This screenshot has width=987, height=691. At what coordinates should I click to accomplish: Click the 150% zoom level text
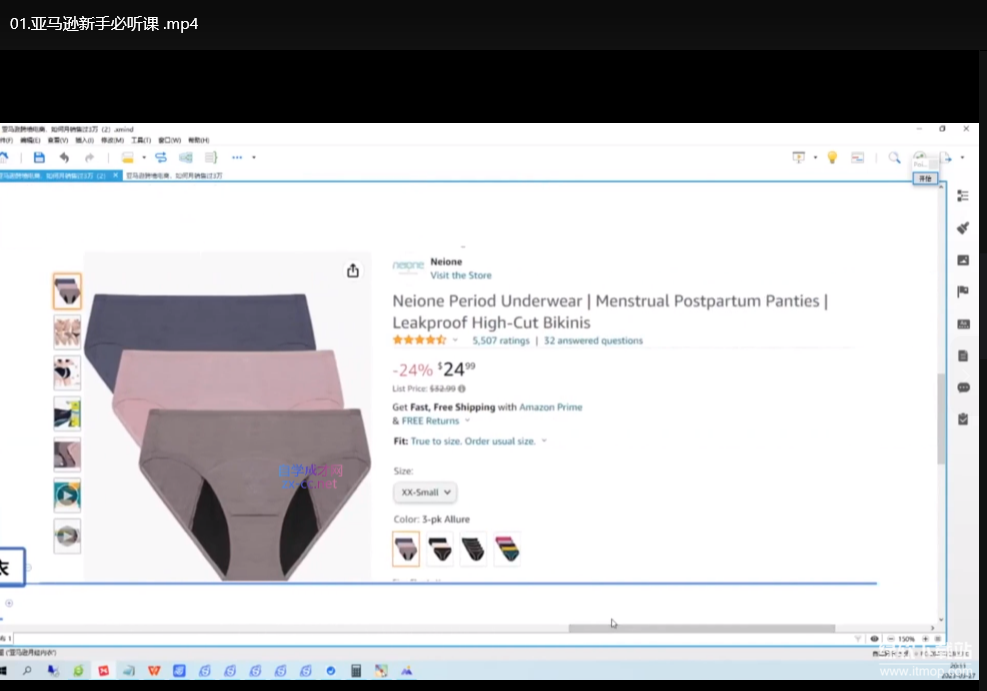coord(906,639)
